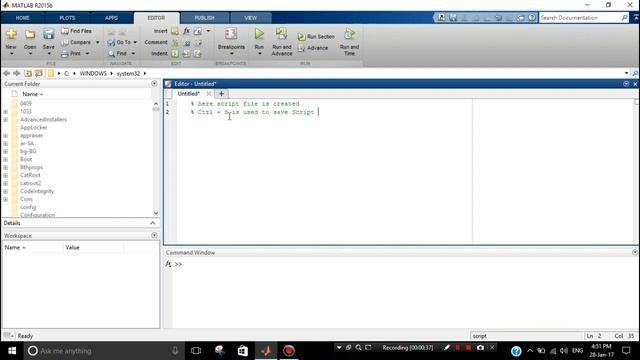Click the red recorder stop button
The height and width of the screenshot is (360, 640).
tap(468, 348)
